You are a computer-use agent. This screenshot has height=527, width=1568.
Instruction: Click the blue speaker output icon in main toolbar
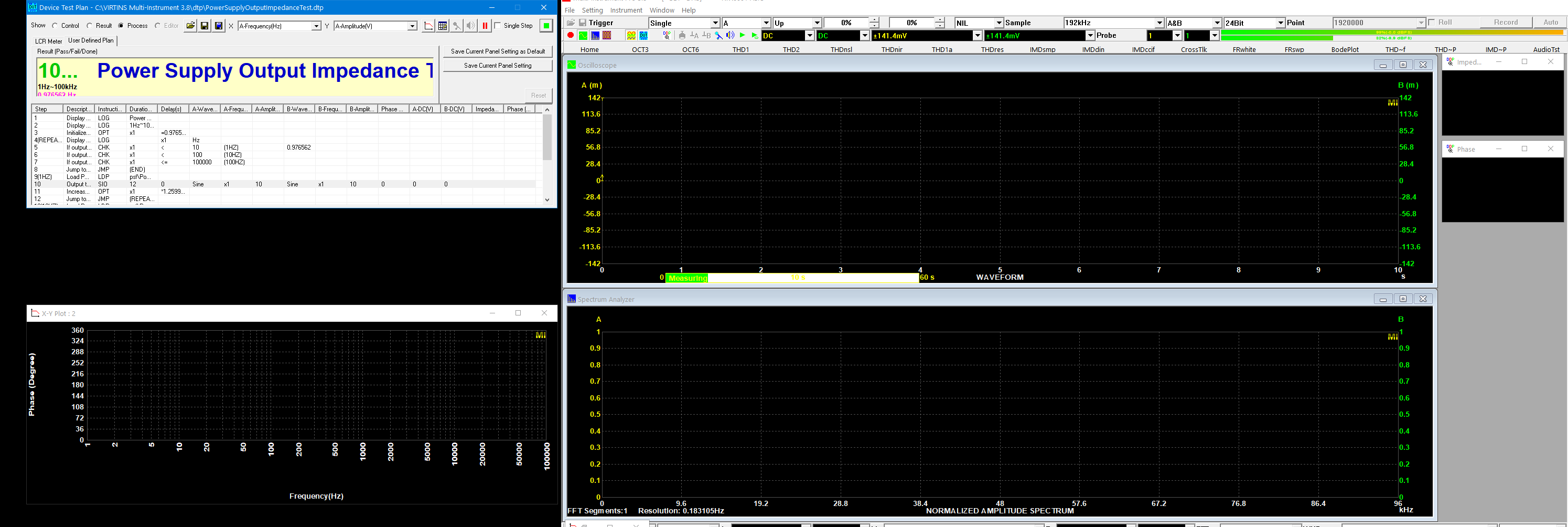[731, 35]
